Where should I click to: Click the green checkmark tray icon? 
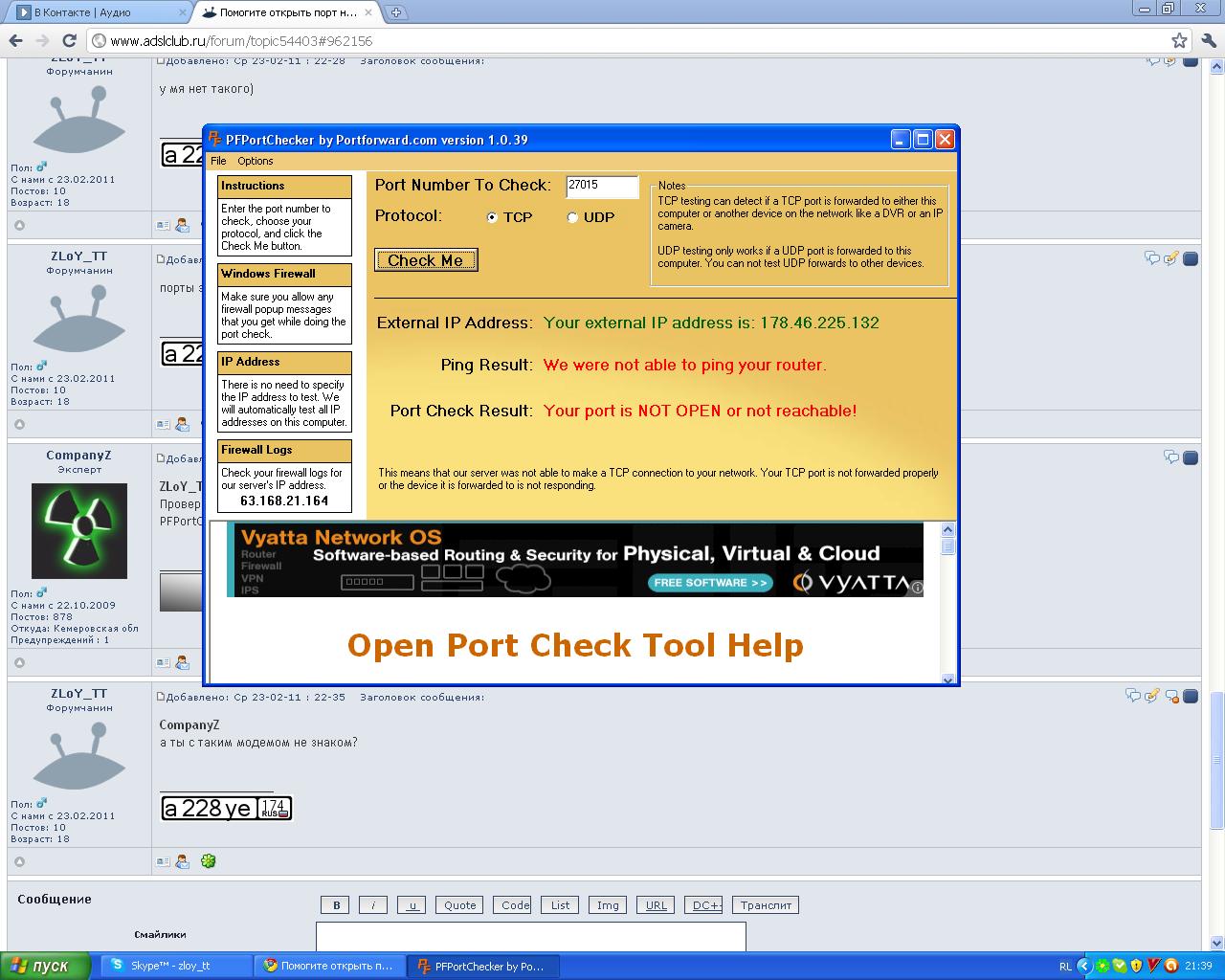[x=1119, y=966]
